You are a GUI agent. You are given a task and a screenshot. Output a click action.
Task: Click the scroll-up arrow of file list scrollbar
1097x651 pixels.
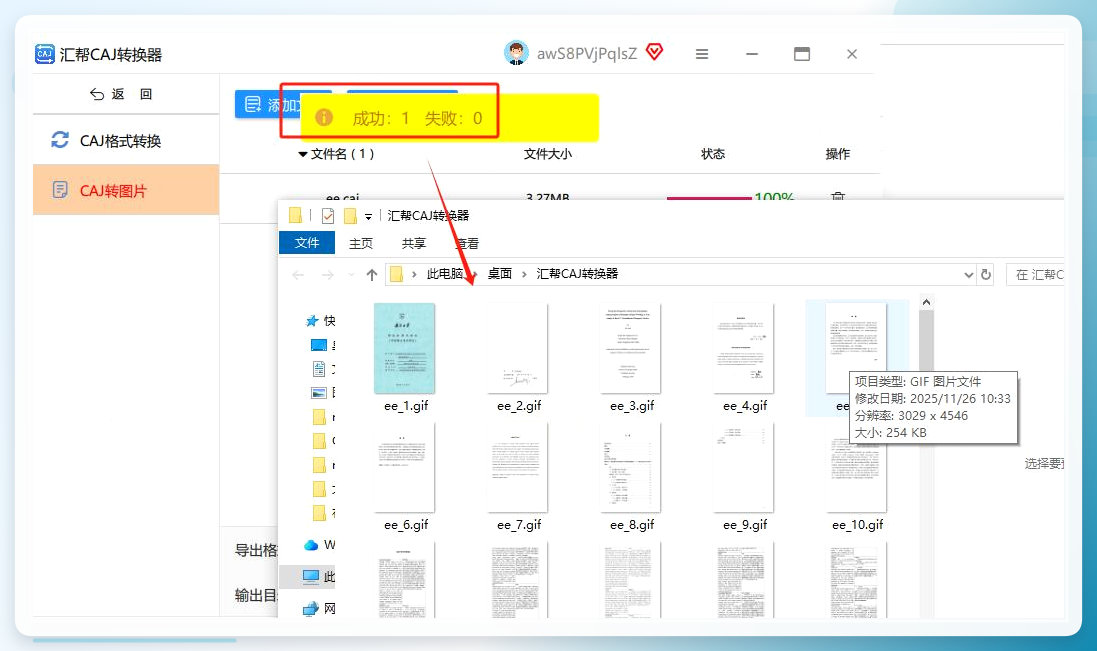click(x=926, y=302)
